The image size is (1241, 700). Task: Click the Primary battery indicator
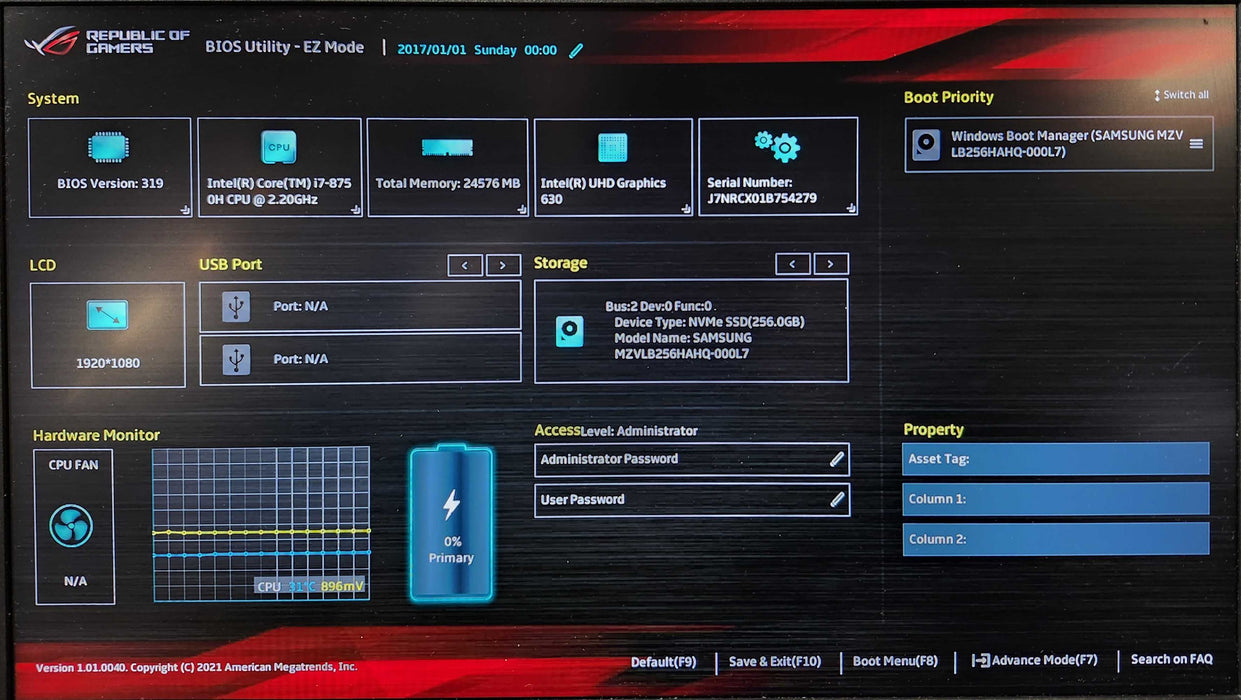(x=451, y=522)
